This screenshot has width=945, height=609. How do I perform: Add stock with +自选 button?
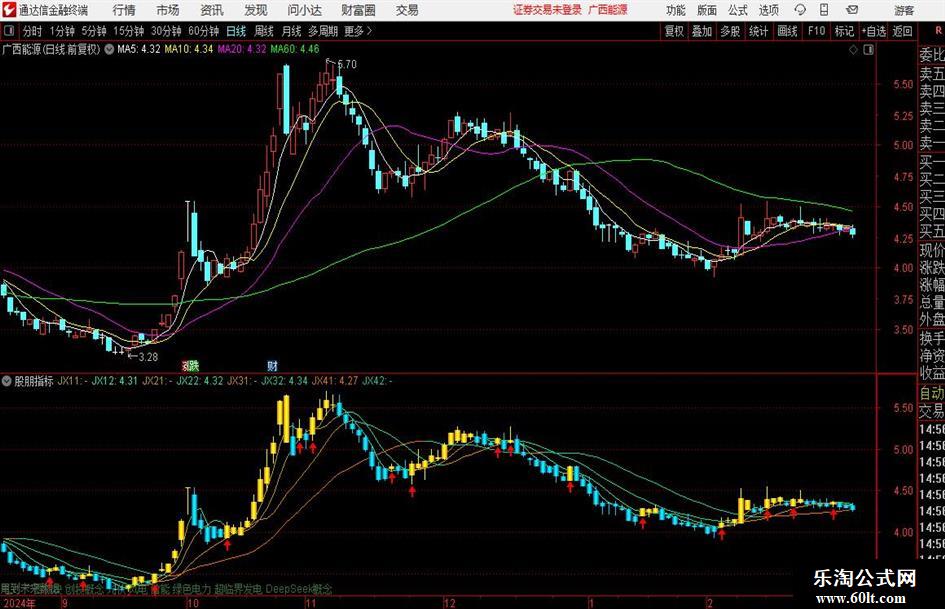874,31
